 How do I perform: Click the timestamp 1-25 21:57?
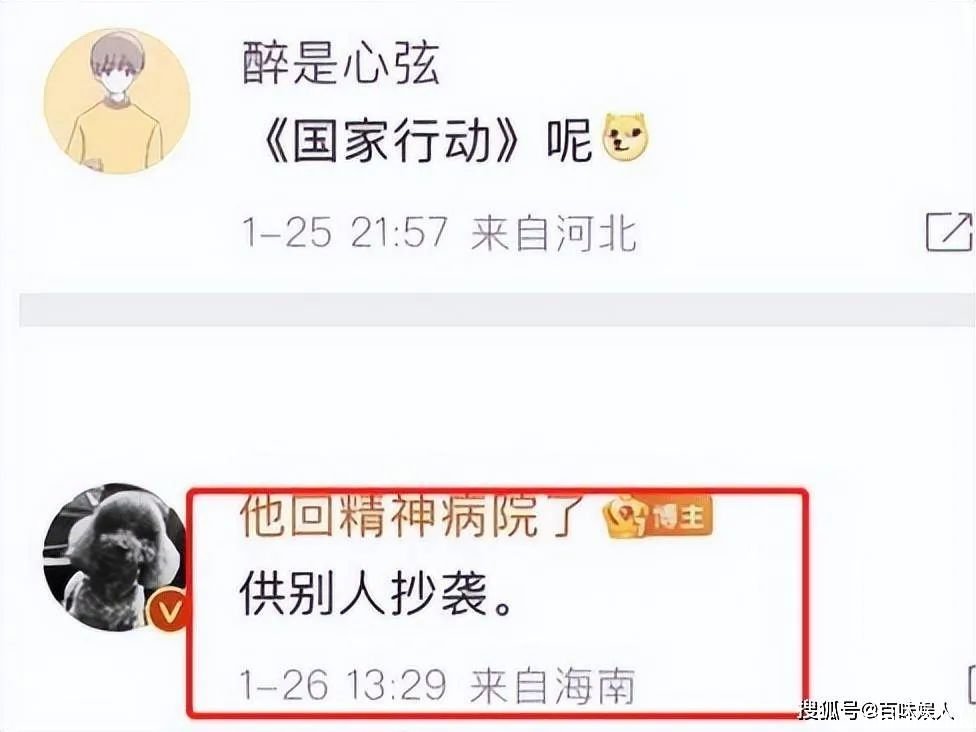345,233
